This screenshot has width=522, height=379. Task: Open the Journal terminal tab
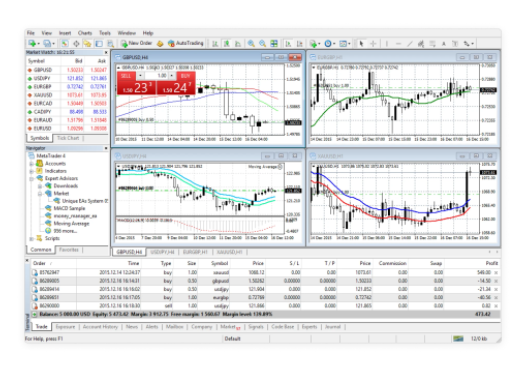pyautogui.click(x=333, y=327)
